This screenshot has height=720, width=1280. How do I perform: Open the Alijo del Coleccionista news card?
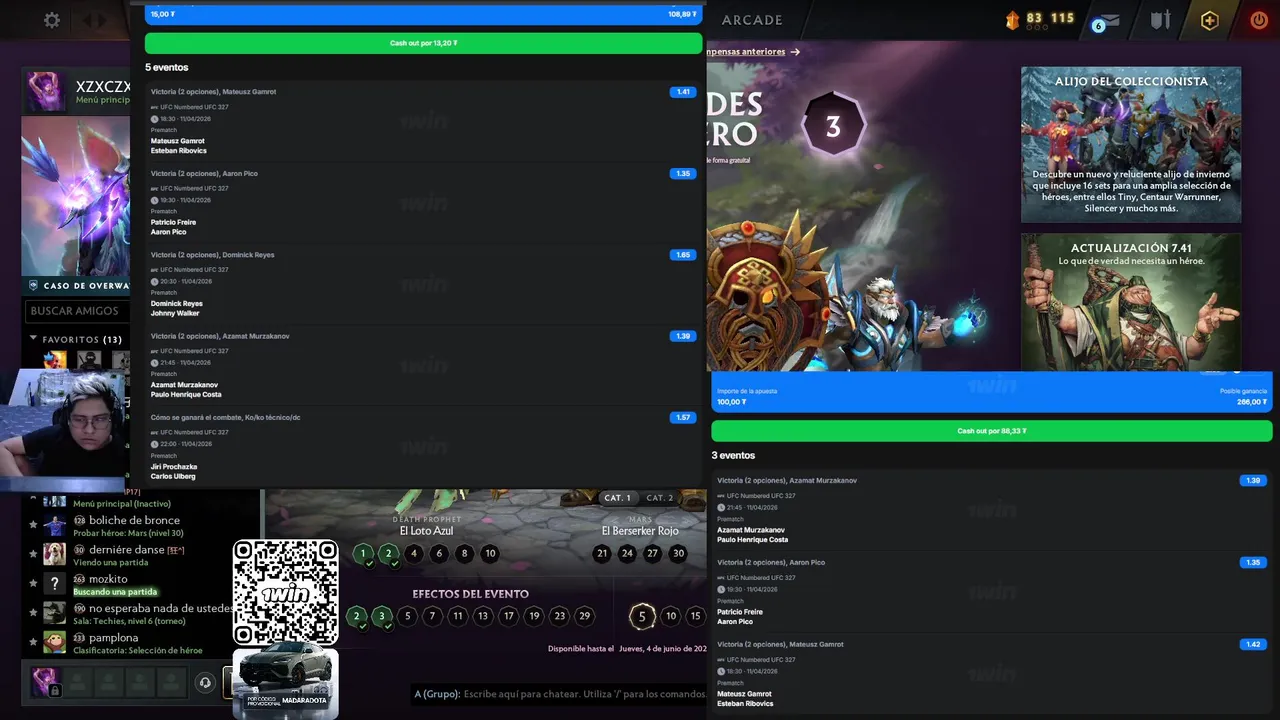[1131, 145]
